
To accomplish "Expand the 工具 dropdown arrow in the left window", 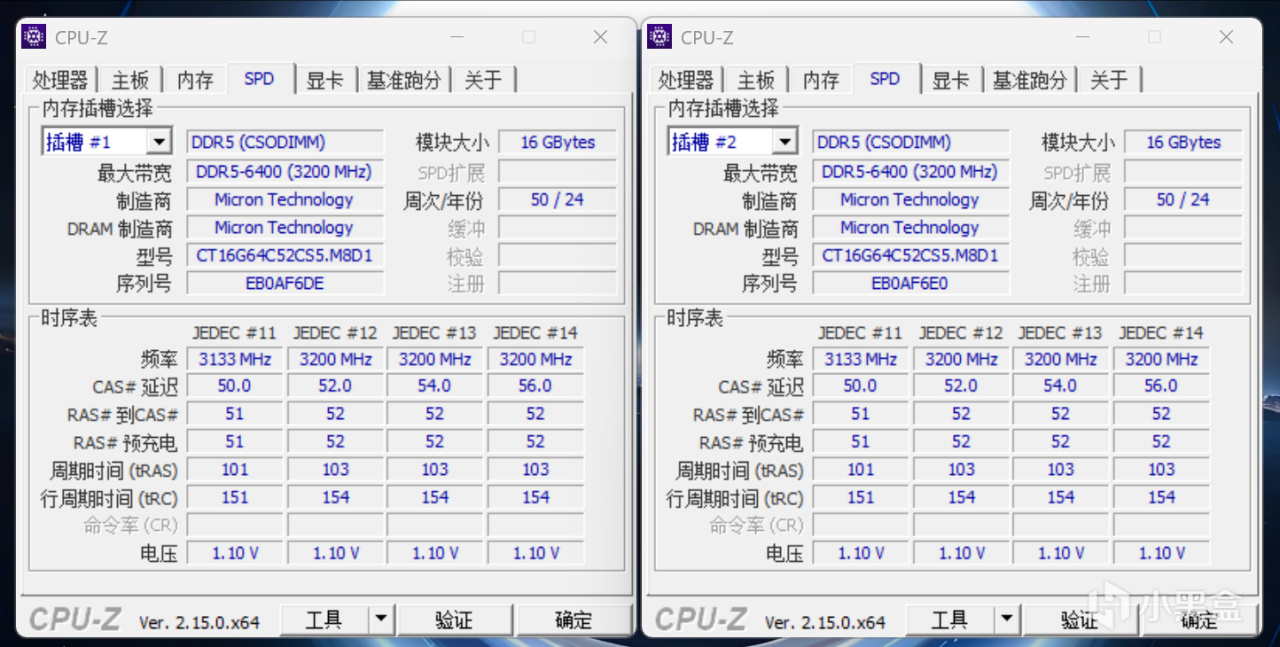I will 380,620.
